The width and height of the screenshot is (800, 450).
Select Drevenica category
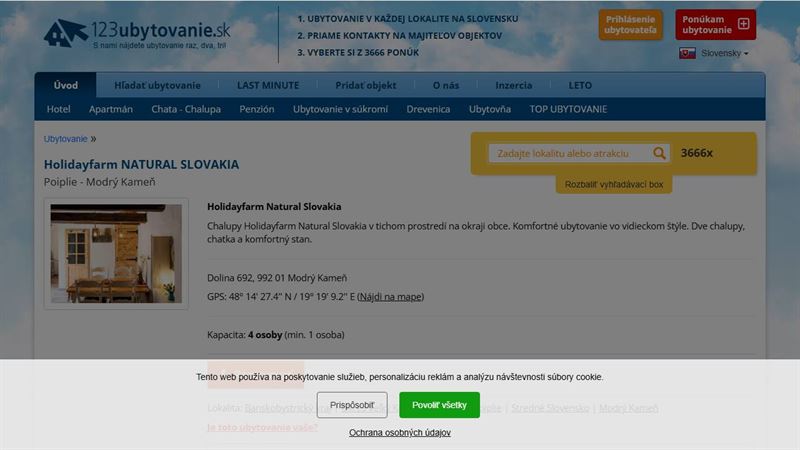[428, 109]
